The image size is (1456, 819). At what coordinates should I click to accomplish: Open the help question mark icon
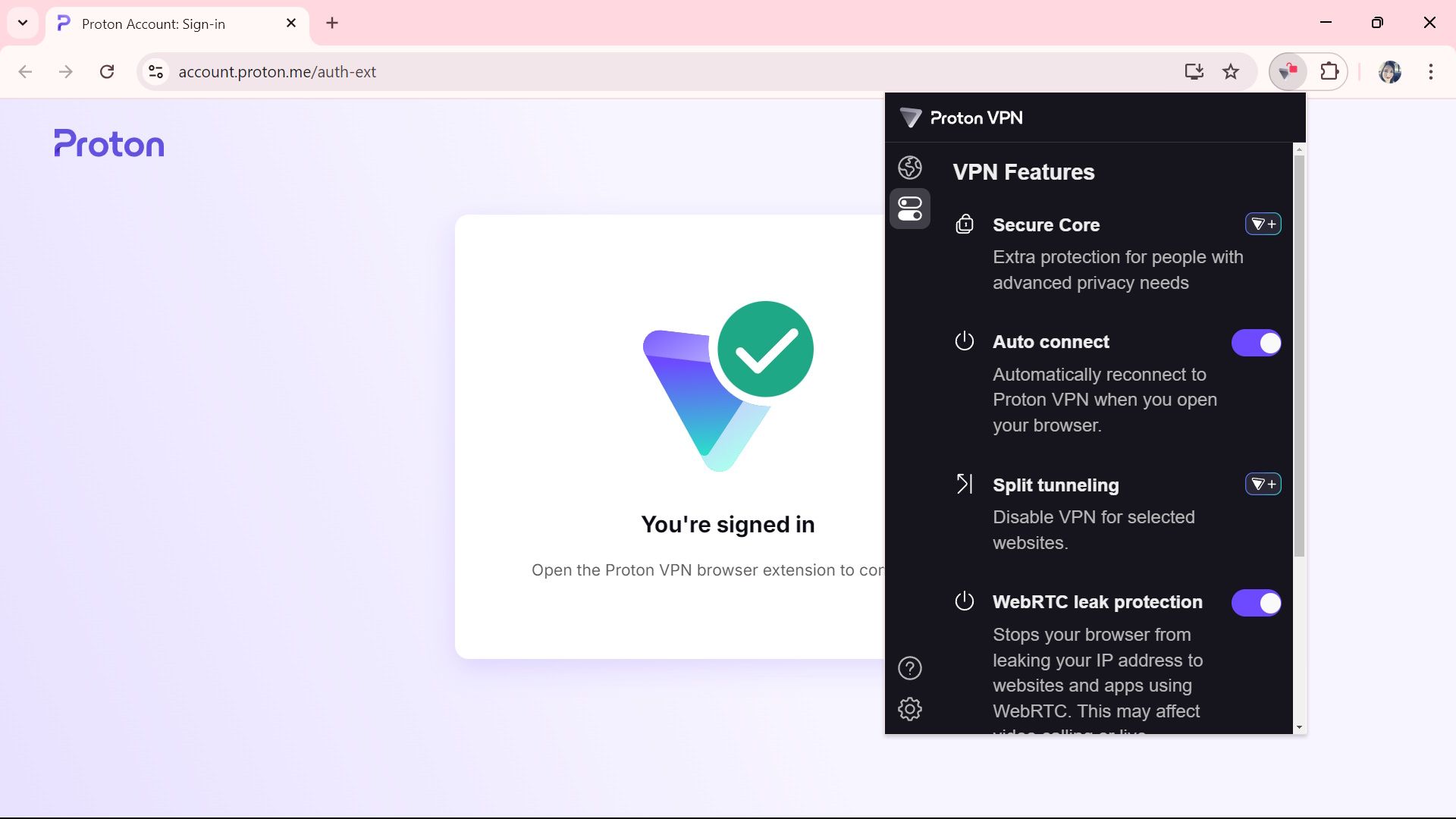coord(910,668)
